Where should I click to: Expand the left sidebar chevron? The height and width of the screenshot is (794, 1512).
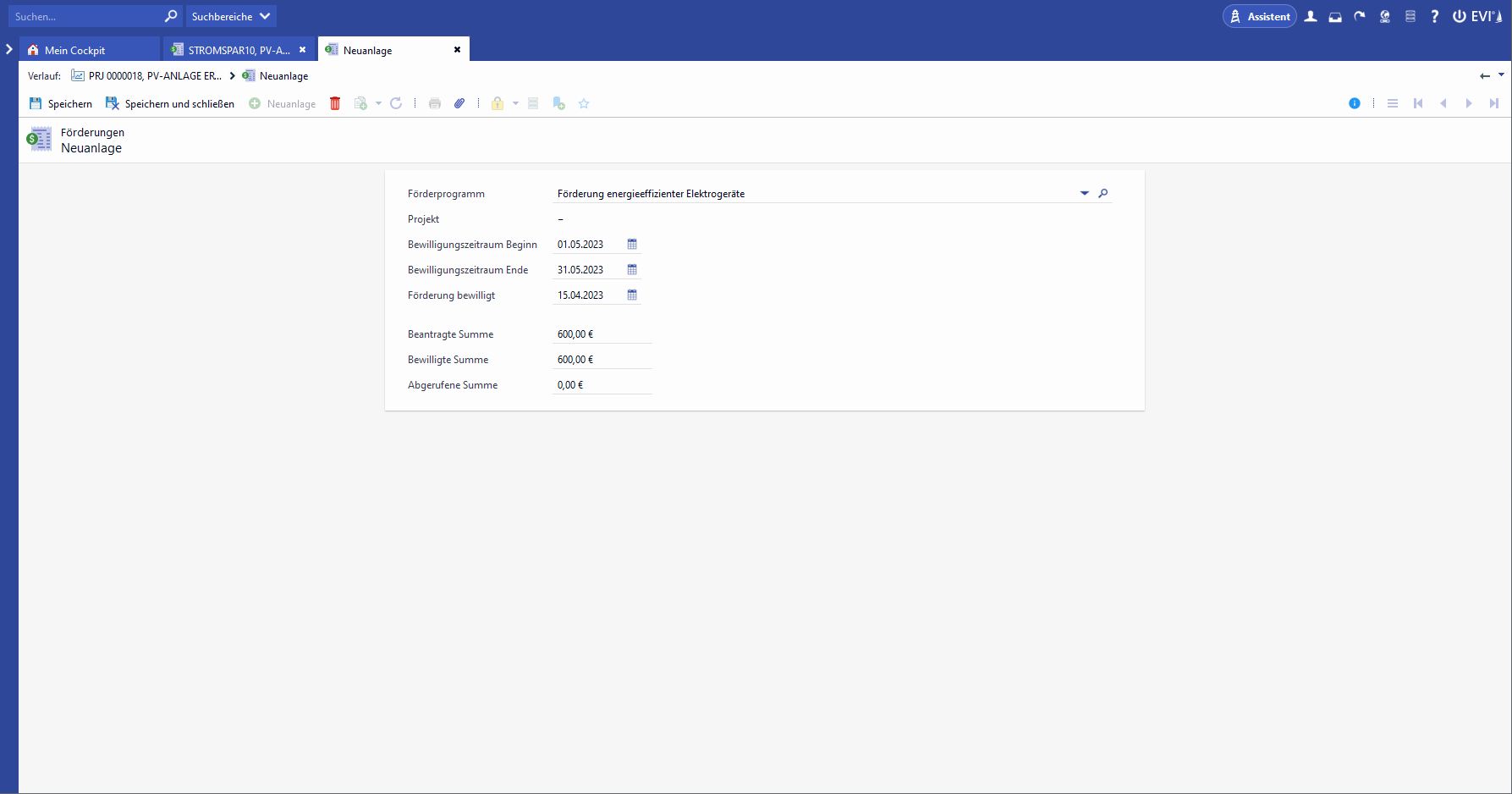[x=9, y=49]
